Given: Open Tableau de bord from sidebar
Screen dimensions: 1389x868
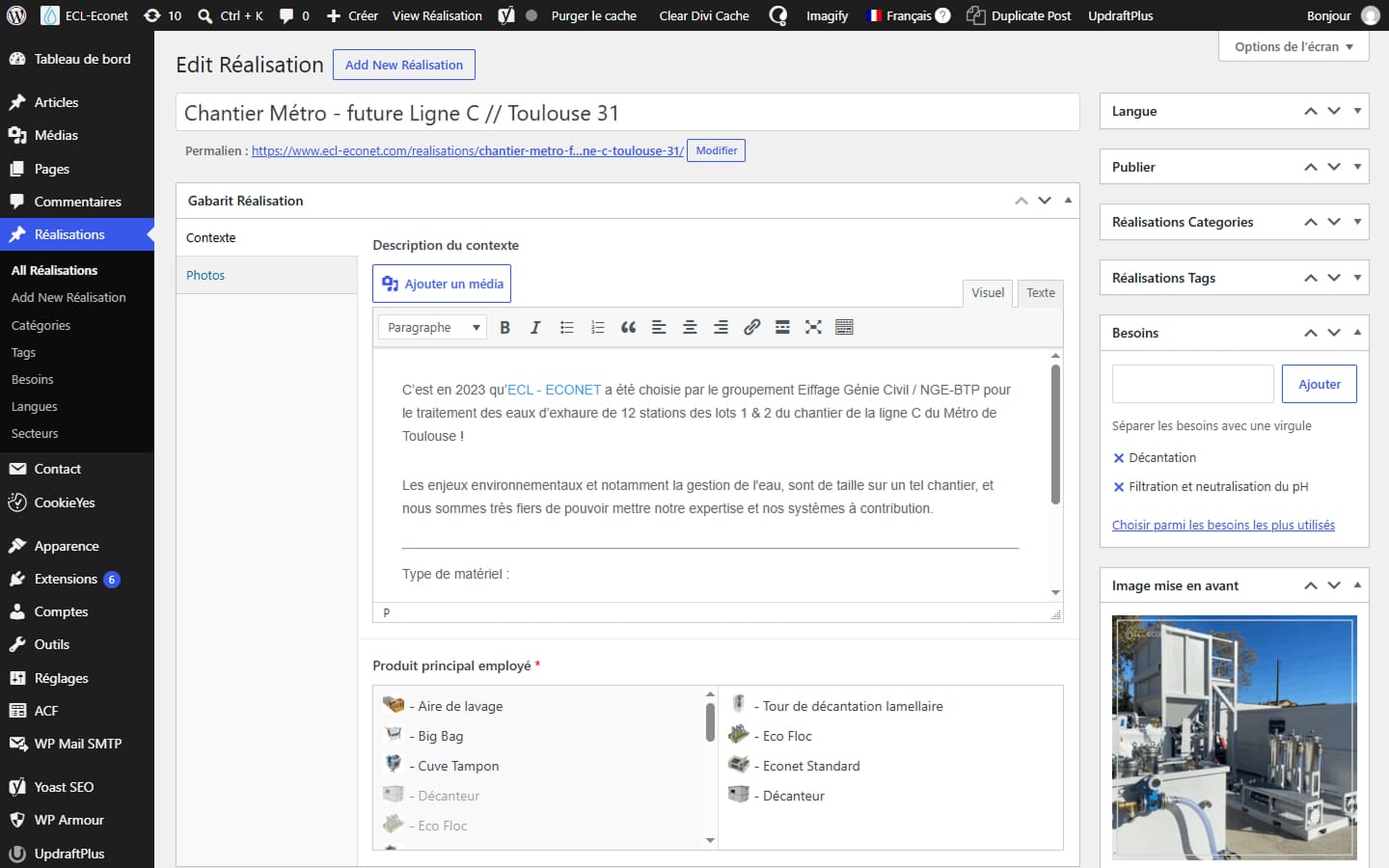Looking at the screenshot, I should tap(77, 59).
